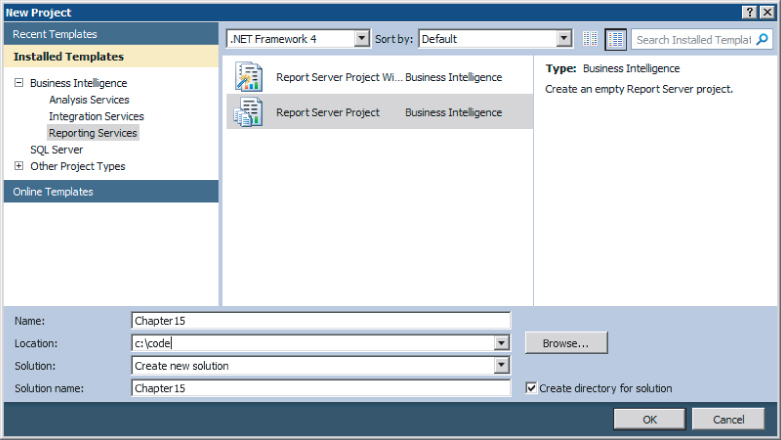Image resolution: width=781 pixels, height=440 pixels.
Task: Collapse the Business Intelligence tree node
Action: click(18, 82)
